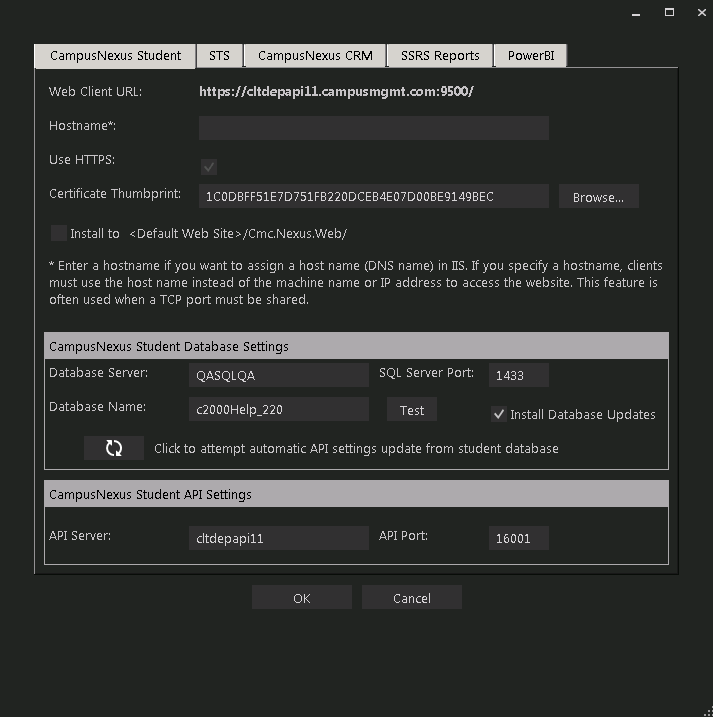Select the PowerBI tab
713x717 pixels.
(531, 56)
